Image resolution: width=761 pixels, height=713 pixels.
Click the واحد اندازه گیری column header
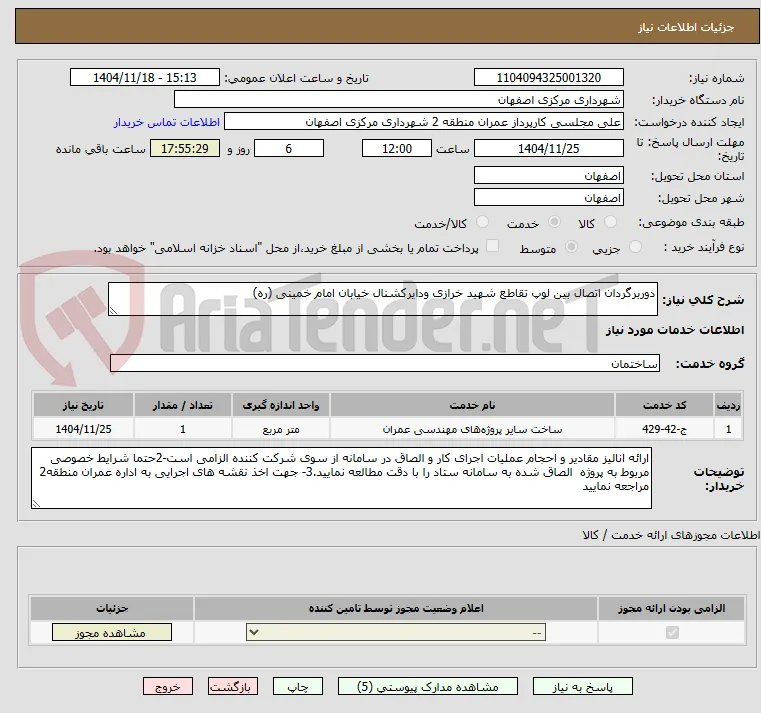(x=281, y=405)
